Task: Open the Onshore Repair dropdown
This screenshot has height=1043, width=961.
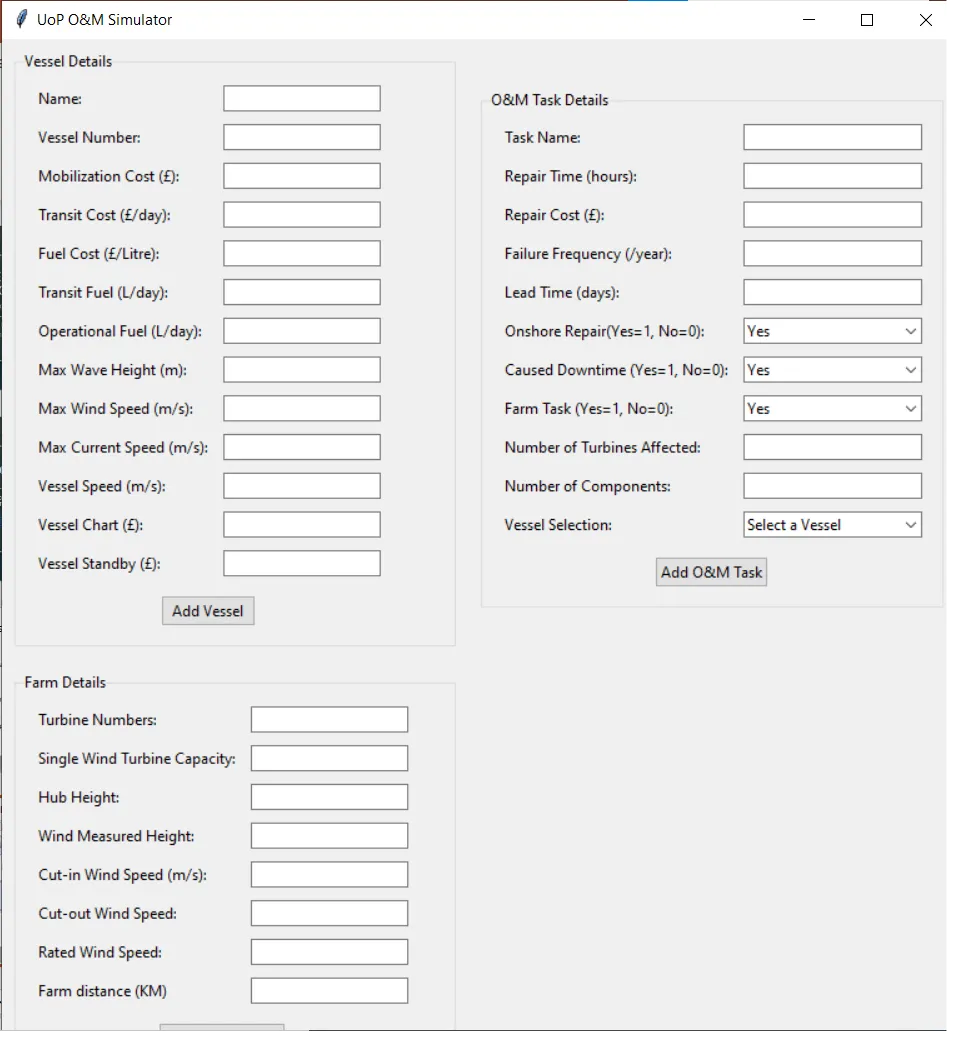Action: click(x=832, y=331)
